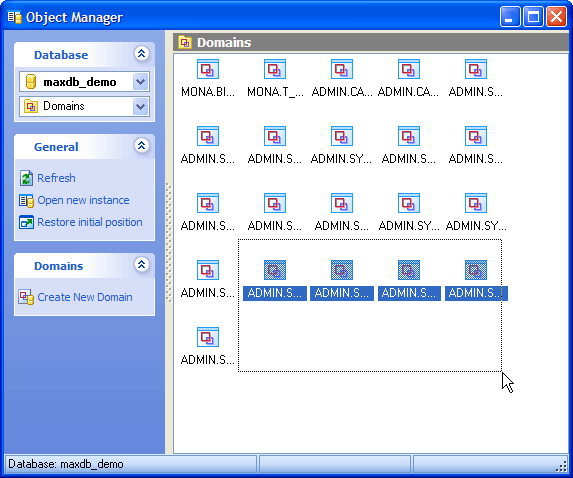
Task: Click the Create New Domain icon
Action: tap(26, 297)
